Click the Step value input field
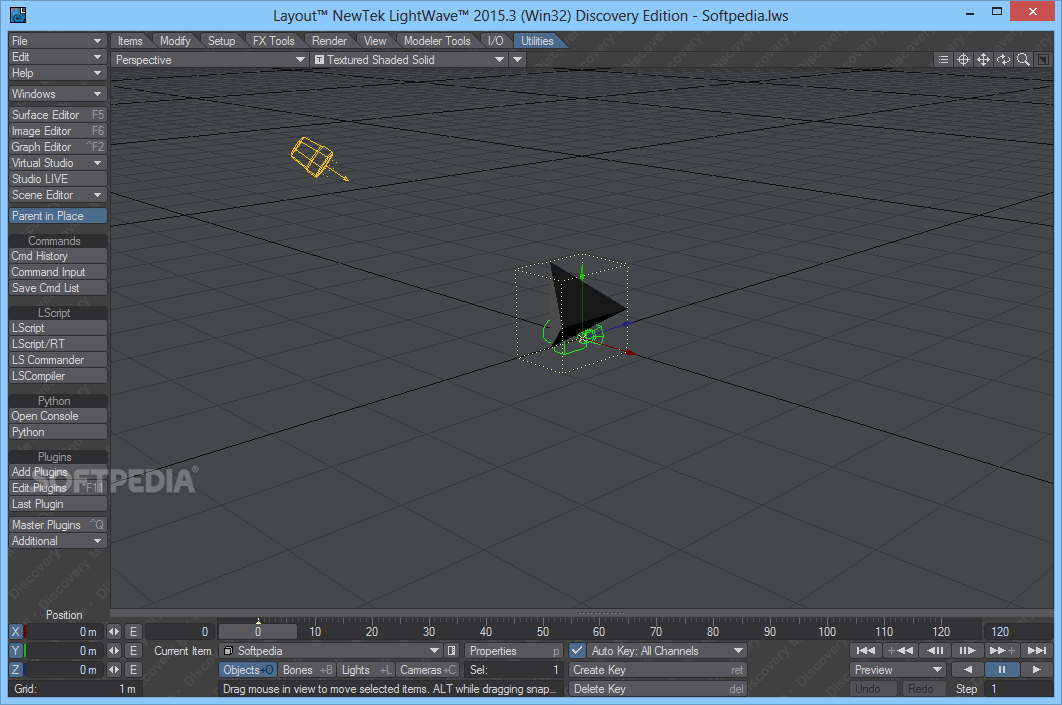 pos(1020,688)
